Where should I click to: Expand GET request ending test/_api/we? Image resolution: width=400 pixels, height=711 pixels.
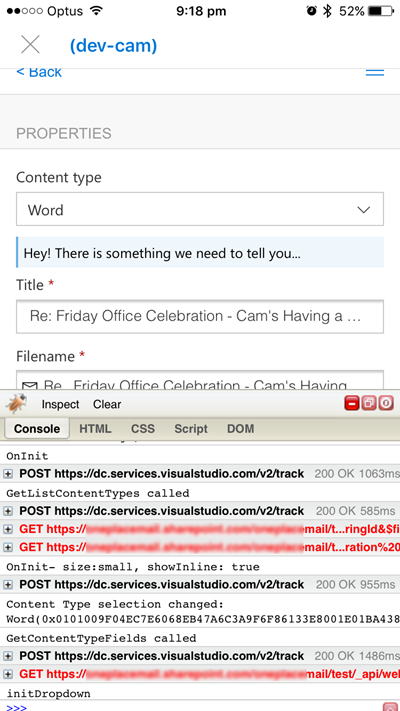tap(8, 674)
